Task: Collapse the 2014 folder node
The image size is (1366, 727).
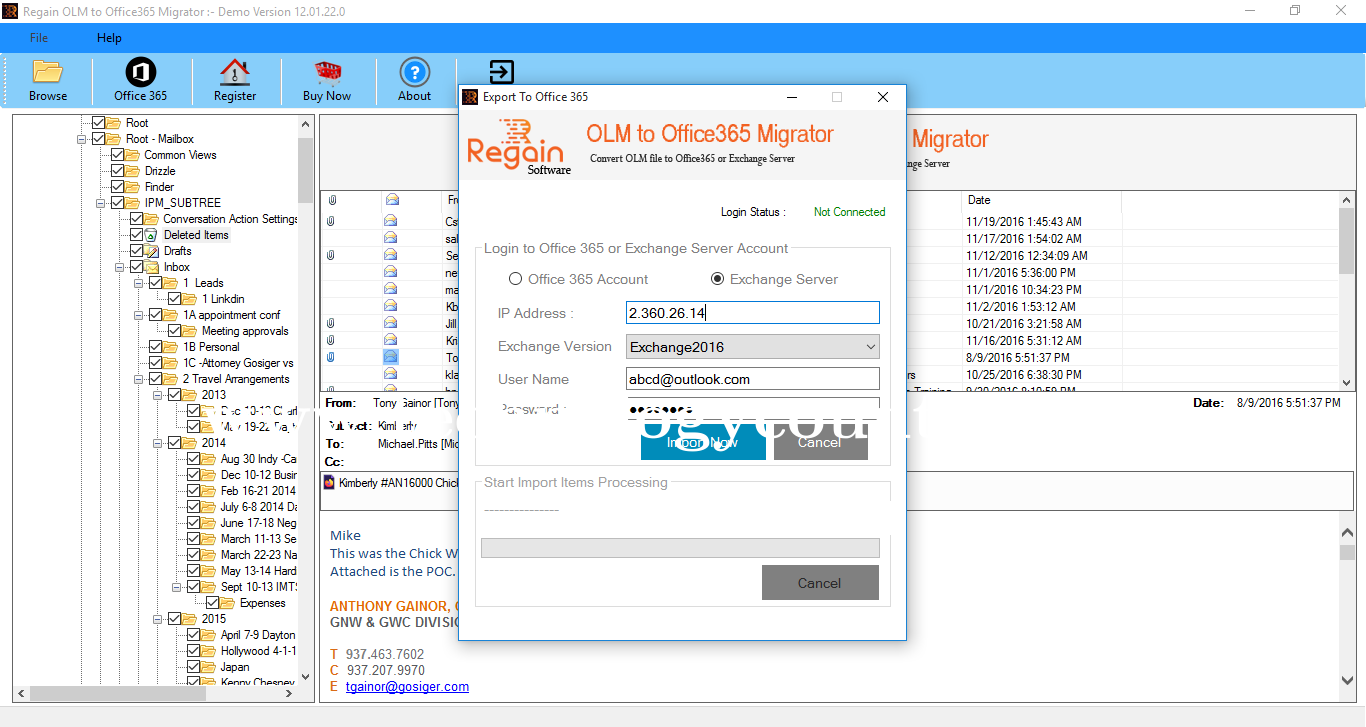Action: [158, 443]
